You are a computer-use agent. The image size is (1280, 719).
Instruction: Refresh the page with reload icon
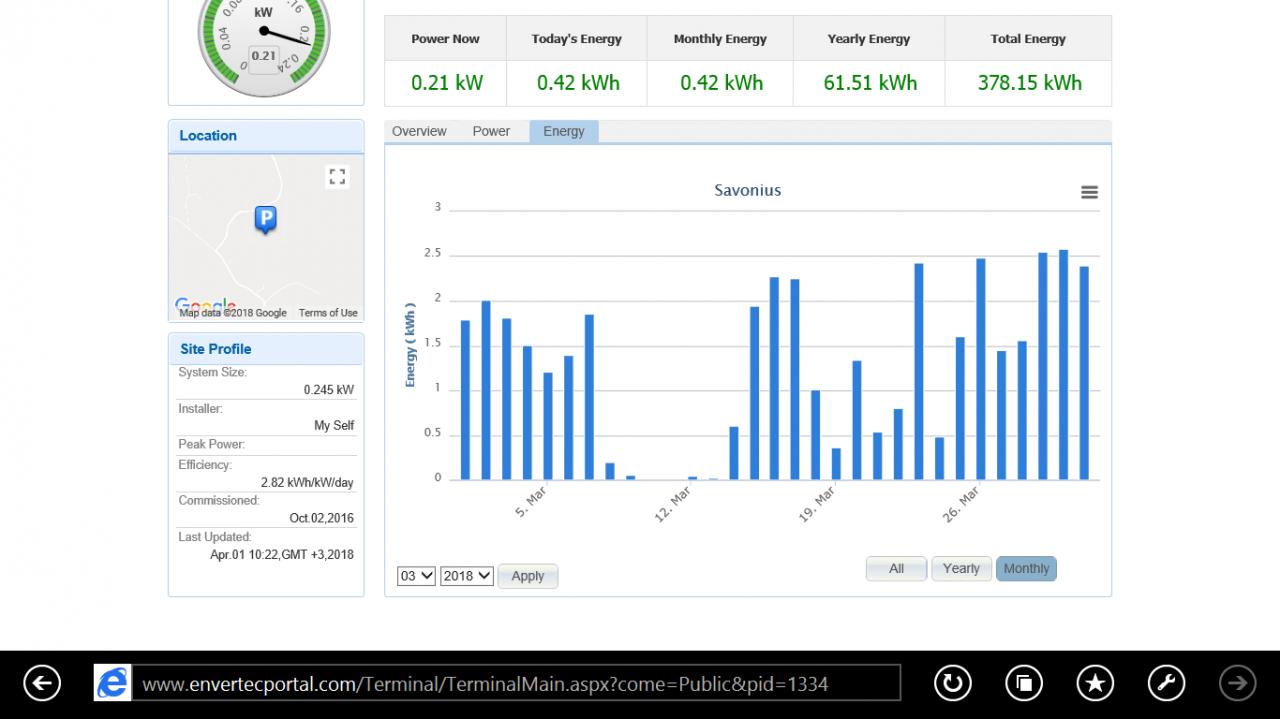coord(952,683)
